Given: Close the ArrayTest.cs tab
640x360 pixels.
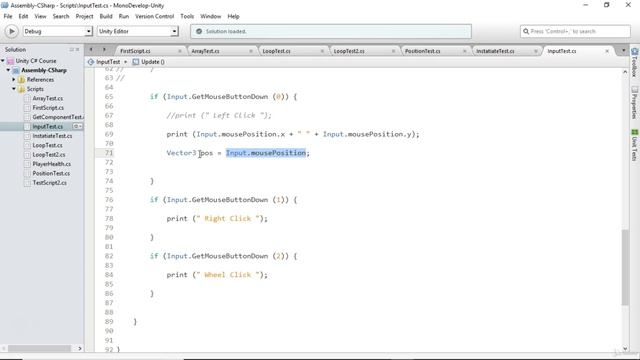Looking at the screenshot, I should click(x=251, y=51).
